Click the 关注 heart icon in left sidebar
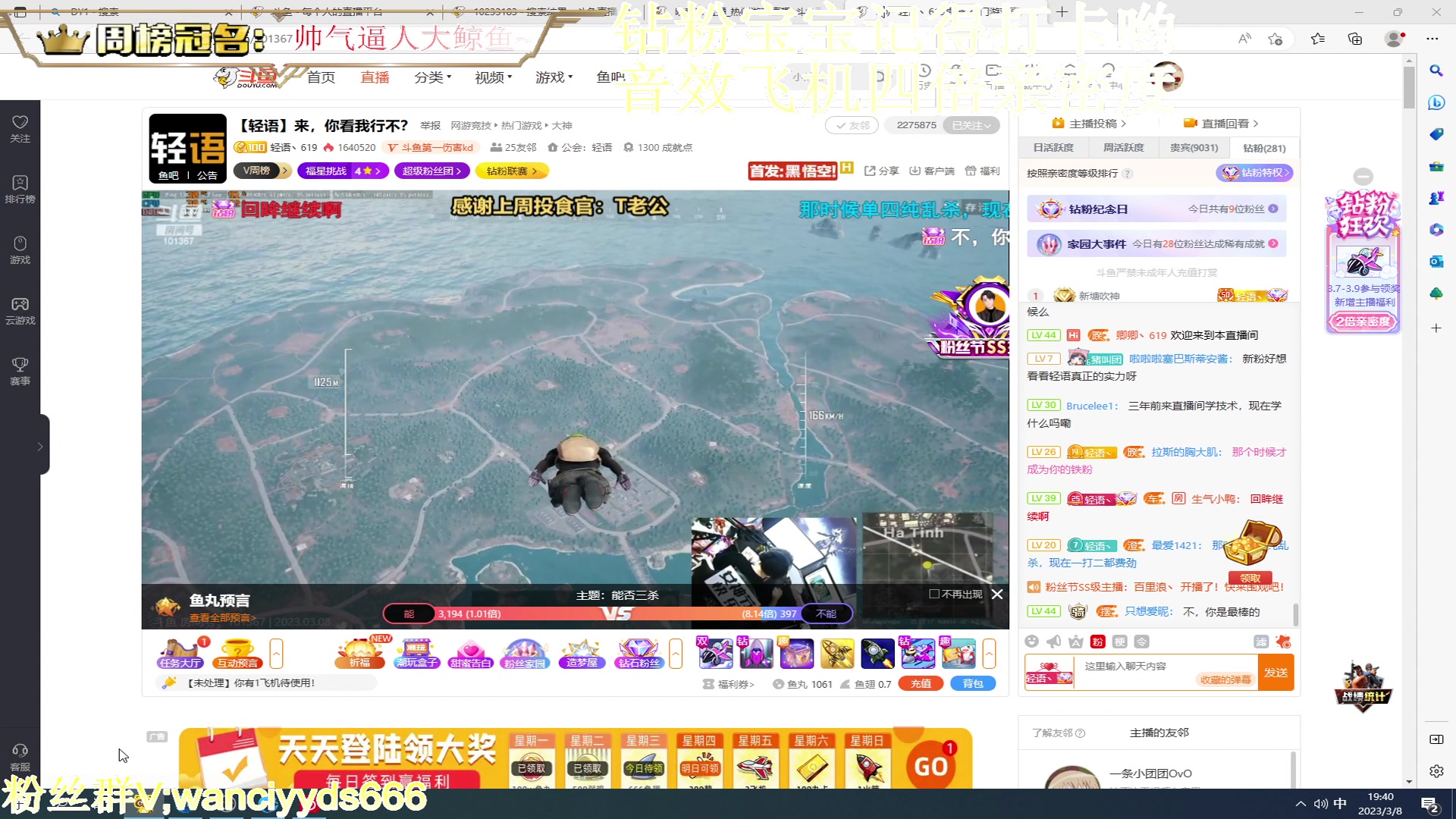Viewport: 1456px width, 819px height. 20,129
